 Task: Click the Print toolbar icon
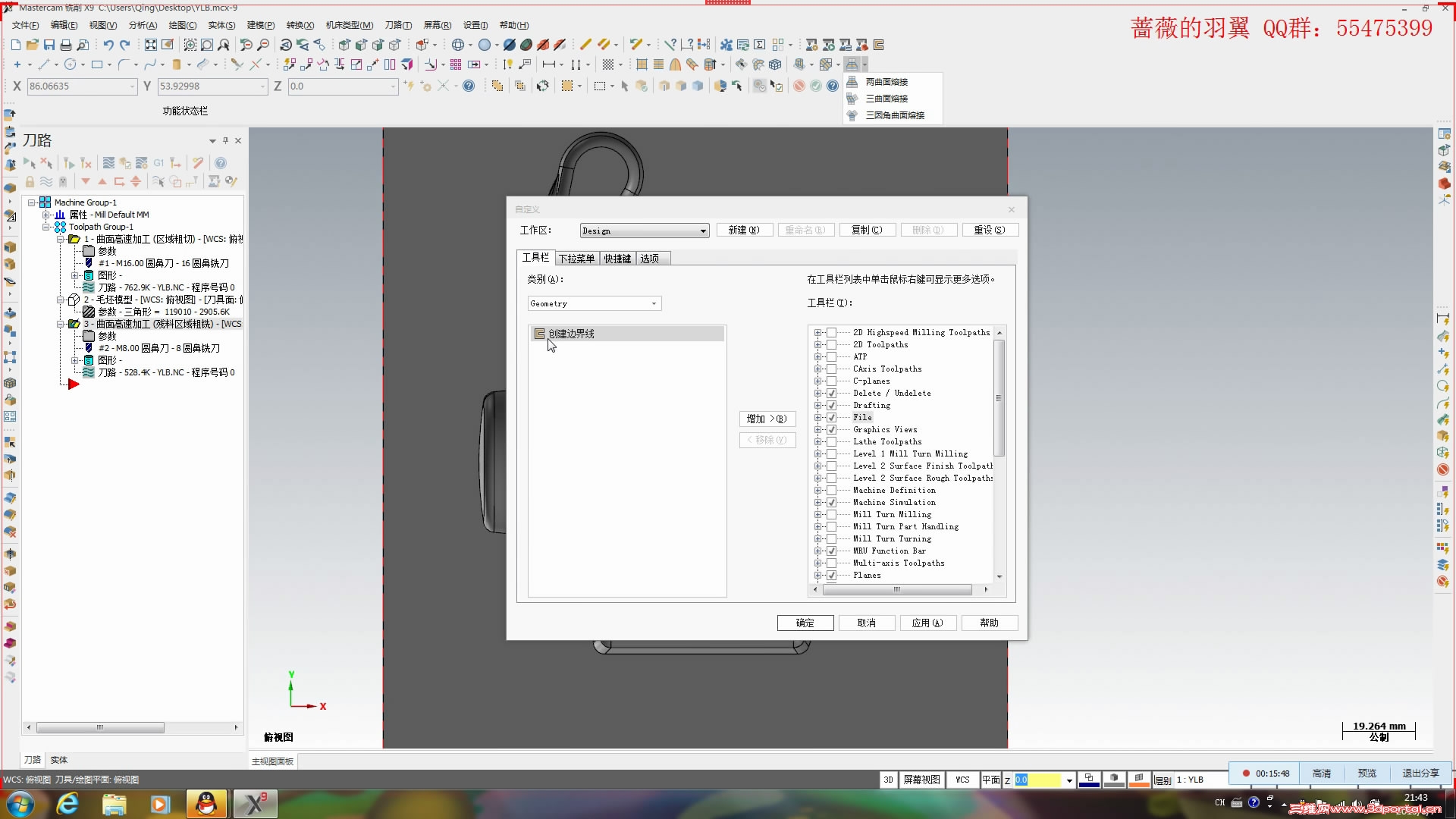click(x=66, y=45)
